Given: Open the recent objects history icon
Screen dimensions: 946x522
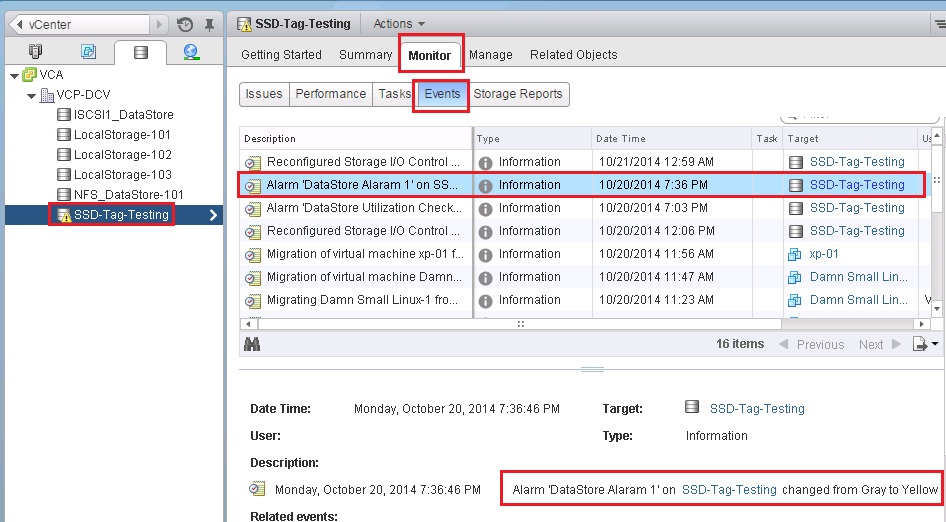Looking at the screenshot, I should click(185, 25).
